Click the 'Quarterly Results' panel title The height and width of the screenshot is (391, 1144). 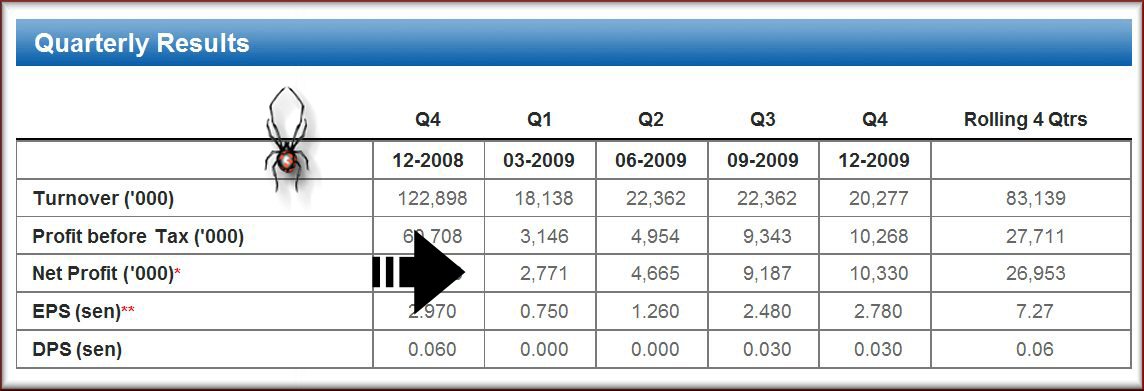(142, 43)
